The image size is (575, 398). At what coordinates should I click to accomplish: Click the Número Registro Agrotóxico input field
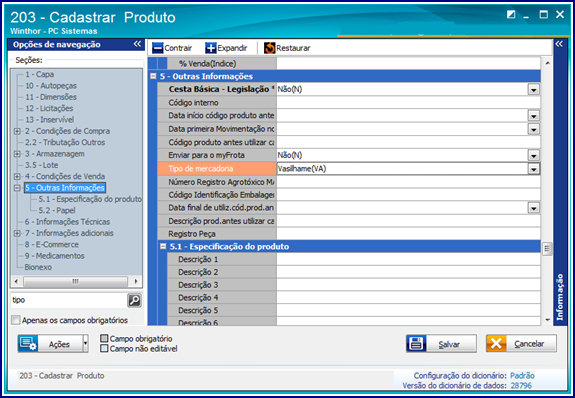409,182
